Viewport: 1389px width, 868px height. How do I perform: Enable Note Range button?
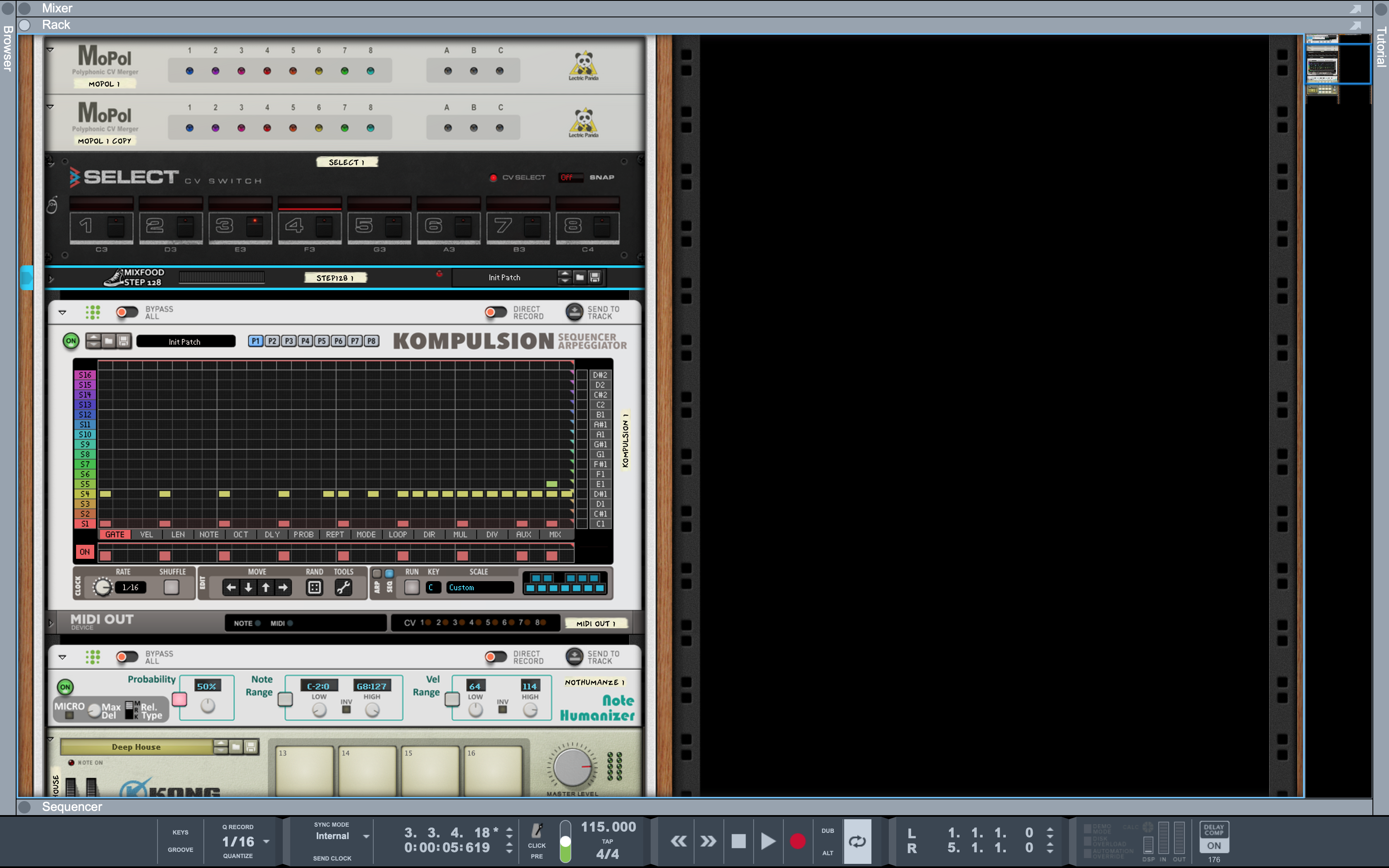285,699
